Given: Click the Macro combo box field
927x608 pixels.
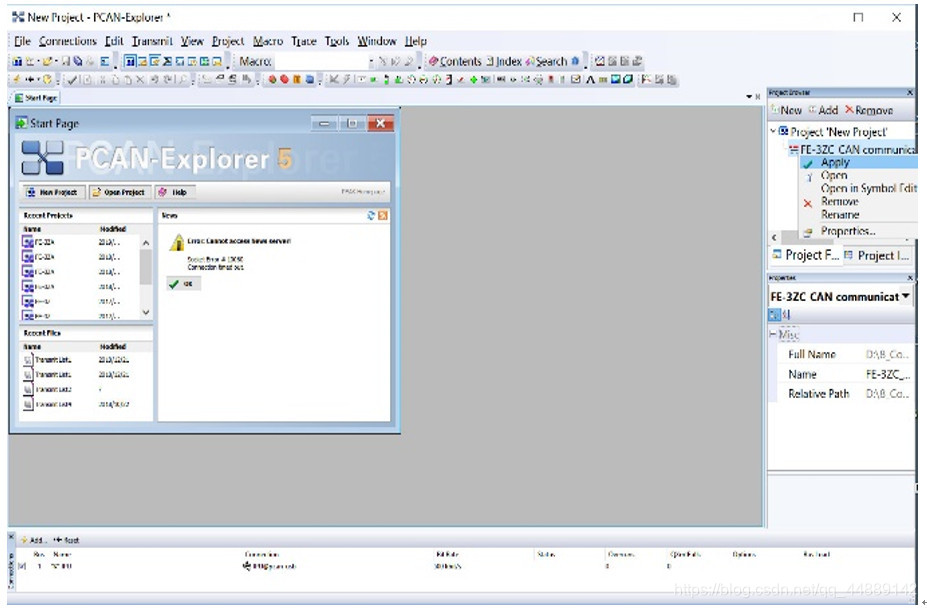Looking at the screenshot, I should click(x=321, y=61).
